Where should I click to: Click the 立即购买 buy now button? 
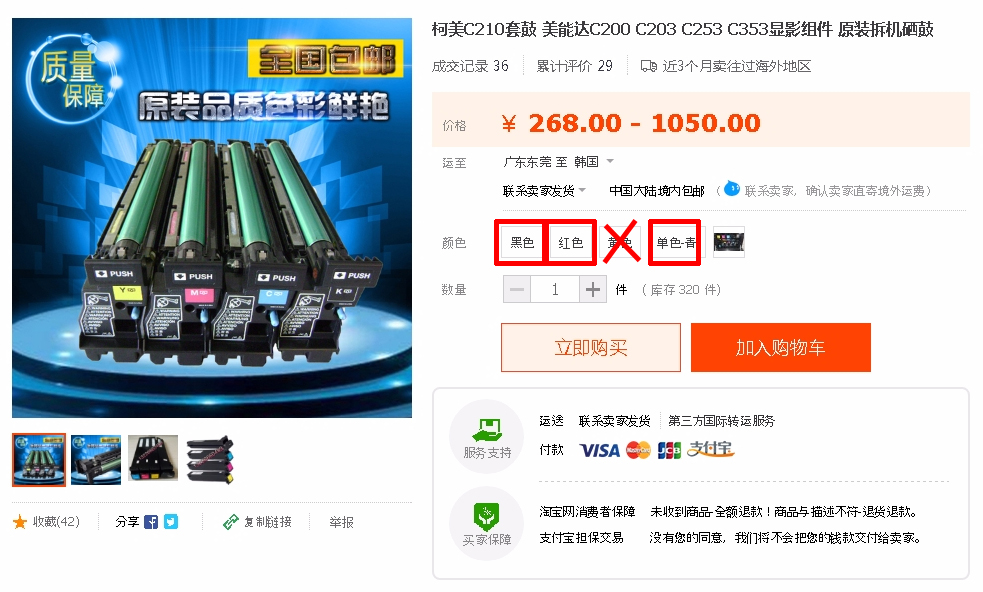coord(591,347)
